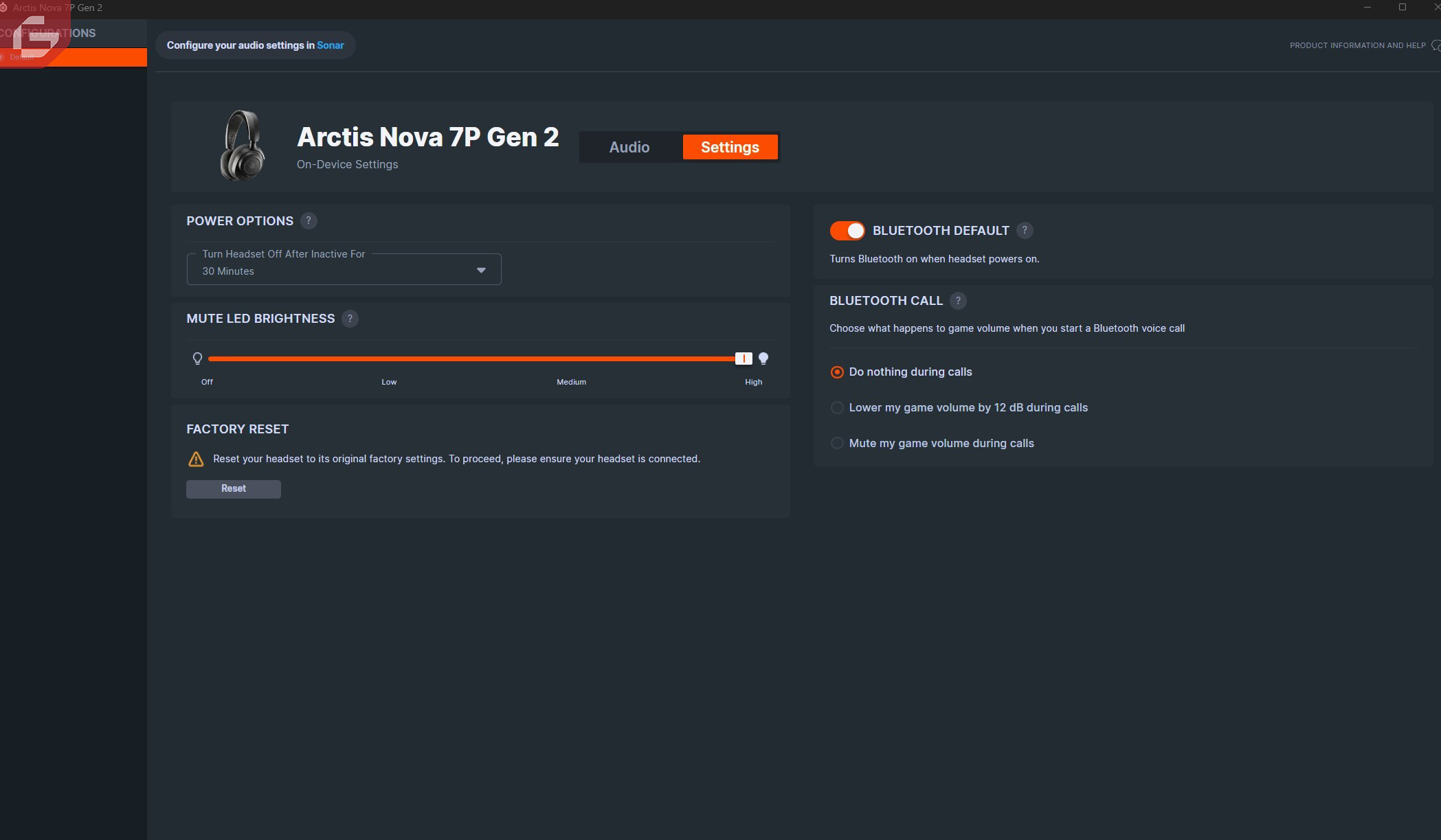The image size is (1441, 840).
Task: Open Product Information and Help
Action: (1357, 45)
